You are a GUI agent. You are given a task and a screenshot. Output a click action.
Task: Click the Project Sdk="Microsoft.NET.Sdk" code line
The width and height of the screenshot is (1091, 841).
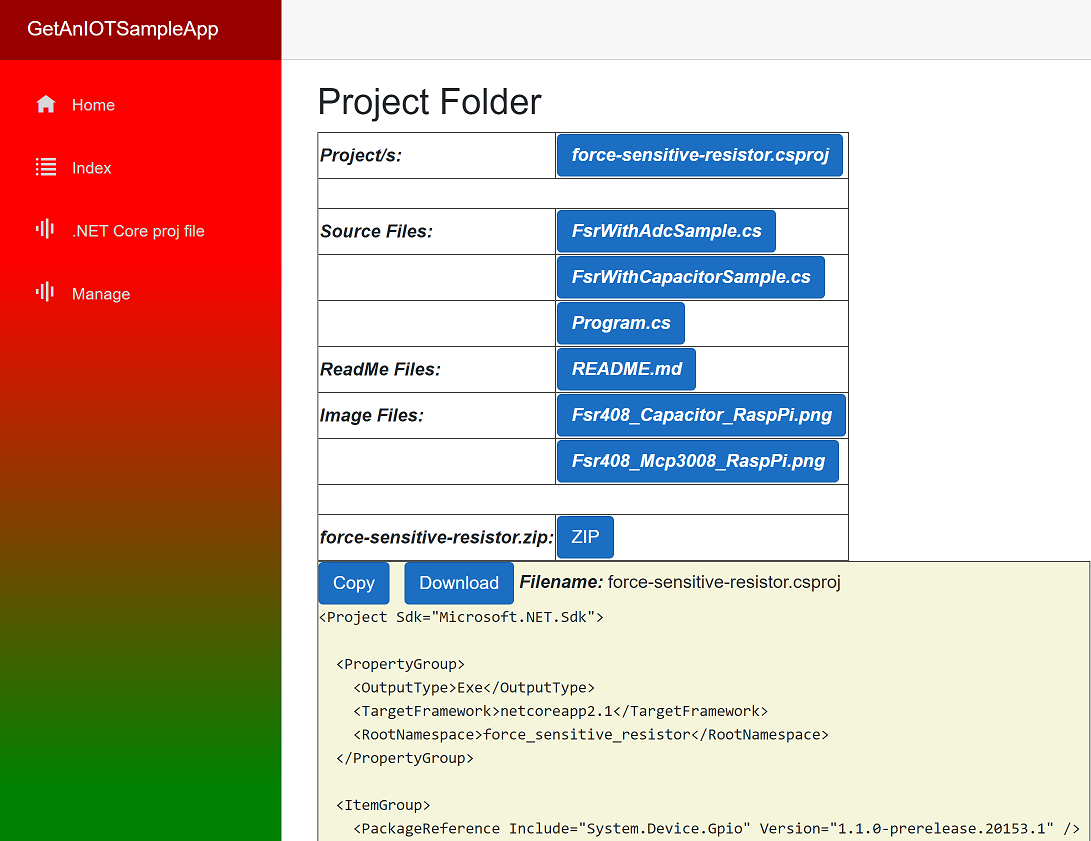[461, 617]
